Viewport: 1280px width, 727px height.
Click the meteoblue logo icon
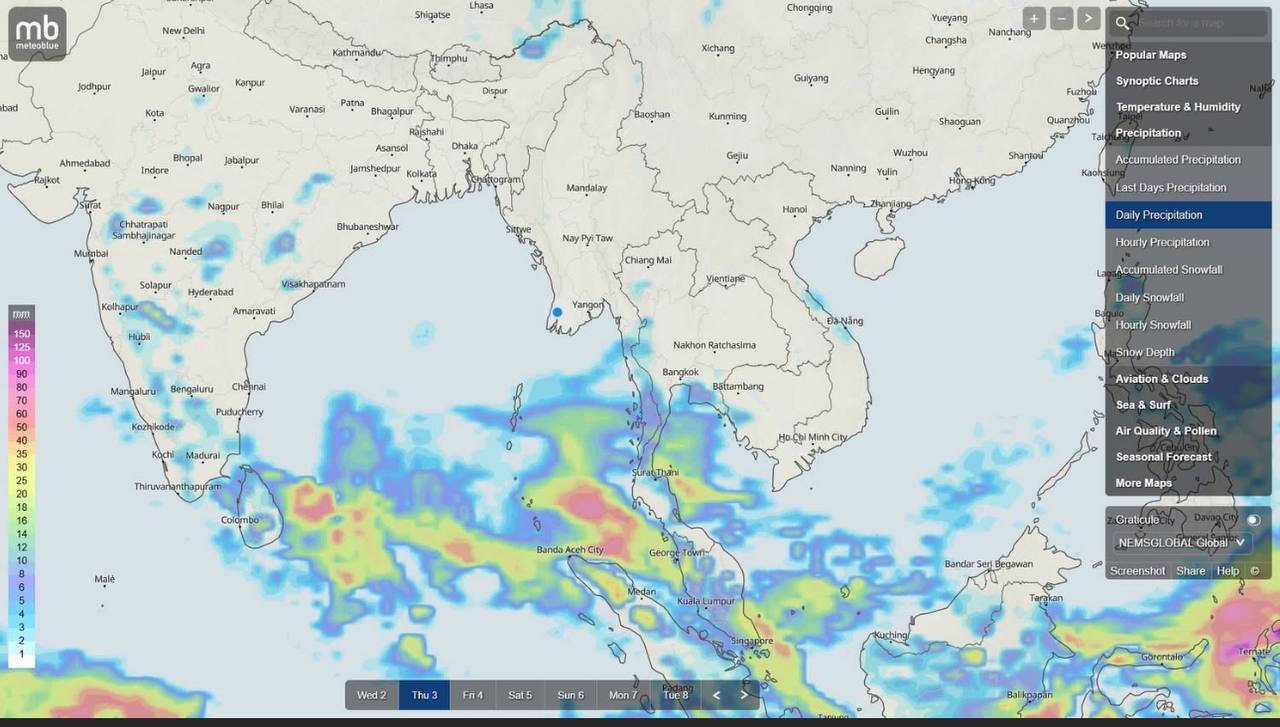pyautogui.click(x=38, y=33)
